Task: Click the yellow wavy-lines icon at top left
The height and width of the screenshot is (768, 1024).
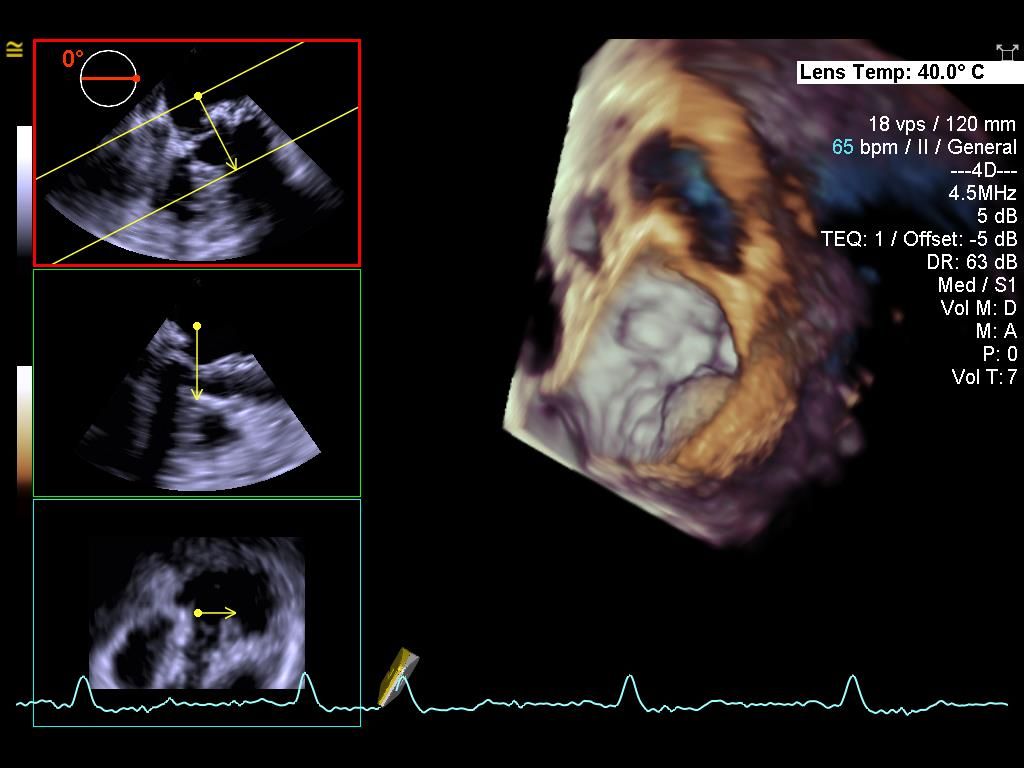Action: tap(15, 49)
